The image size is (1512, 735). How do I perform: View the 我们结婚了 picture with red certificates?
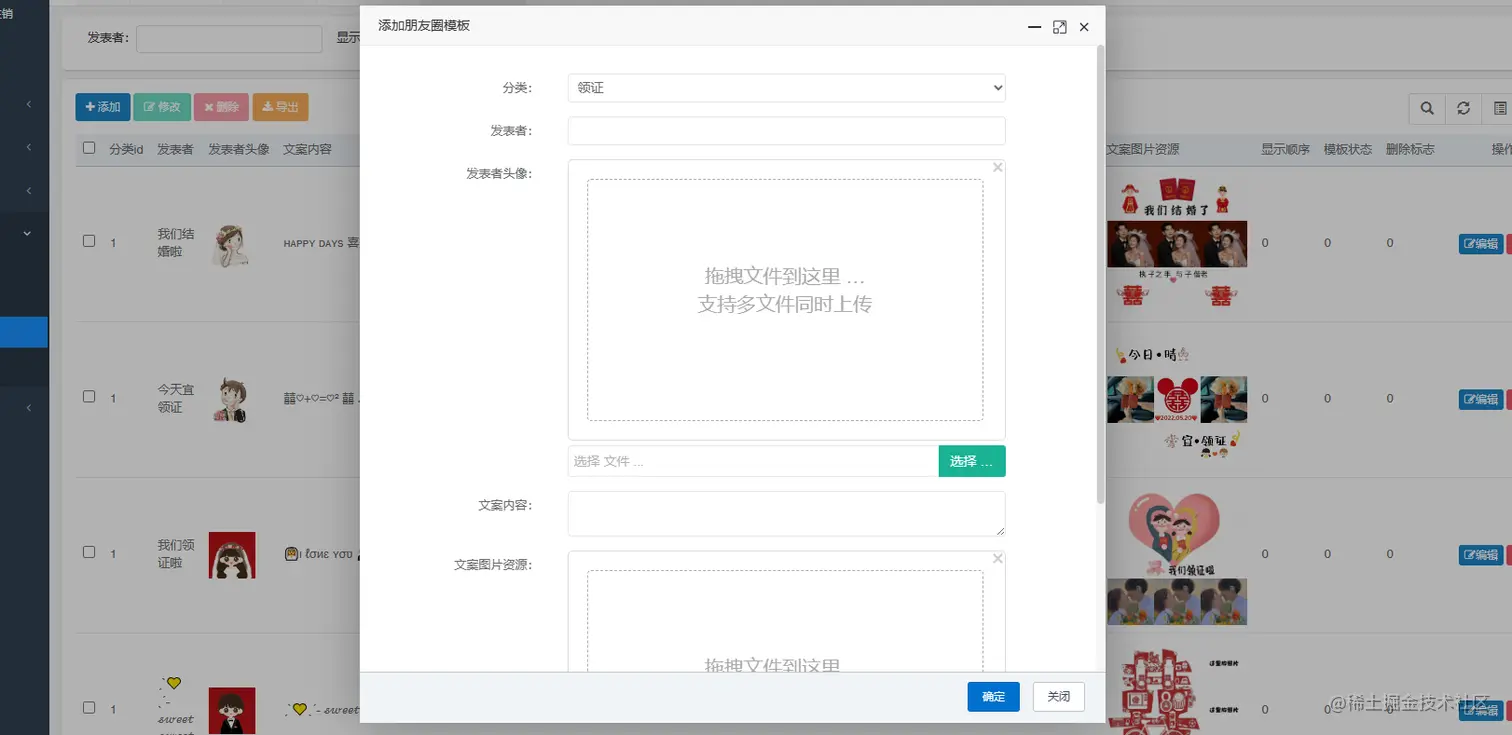pyautogui.click(x=1177, y=199)
